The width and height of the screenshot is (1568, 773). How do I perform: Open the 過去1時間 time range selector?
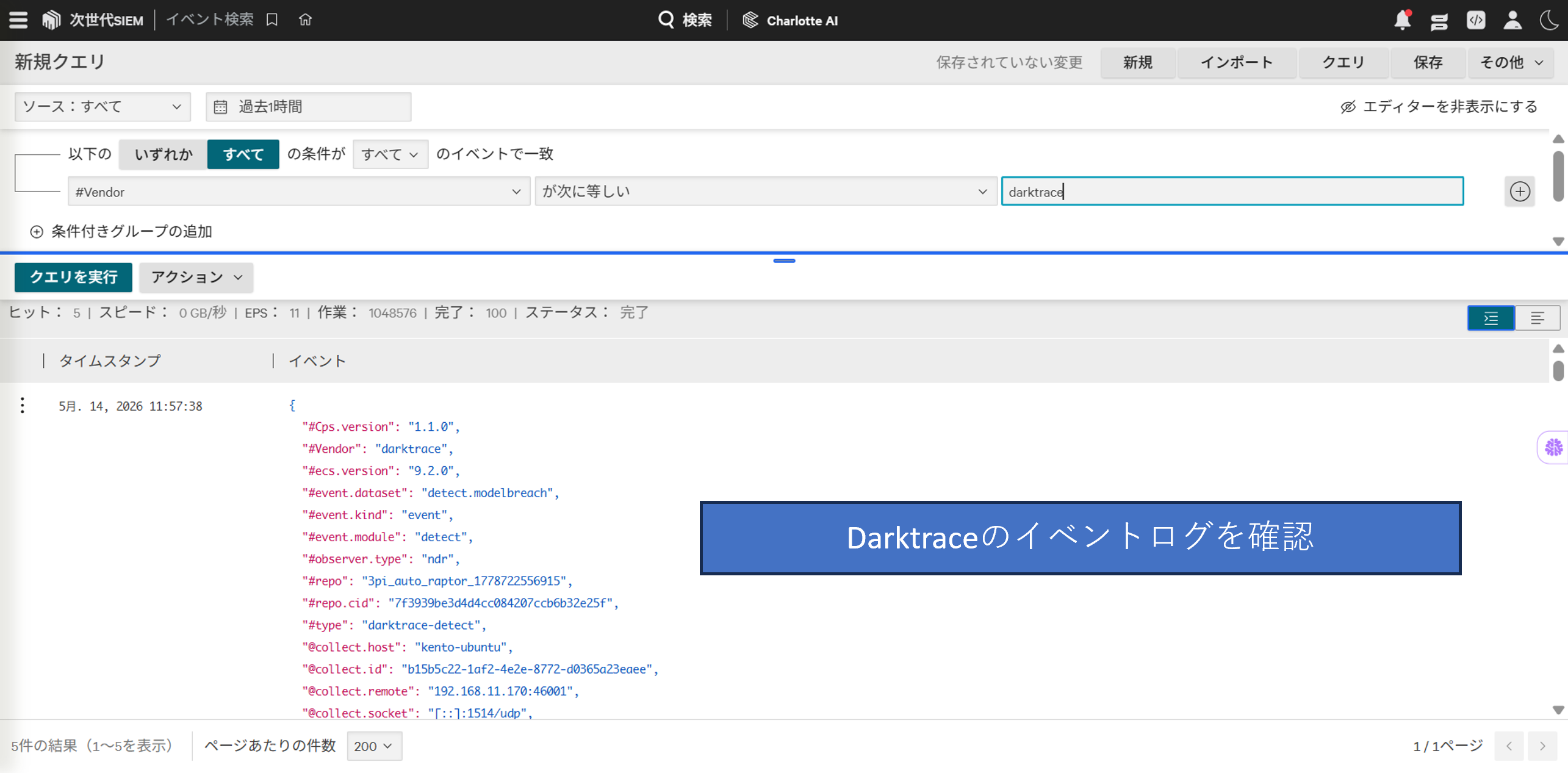pyautogui.click(x=308, y=107)
